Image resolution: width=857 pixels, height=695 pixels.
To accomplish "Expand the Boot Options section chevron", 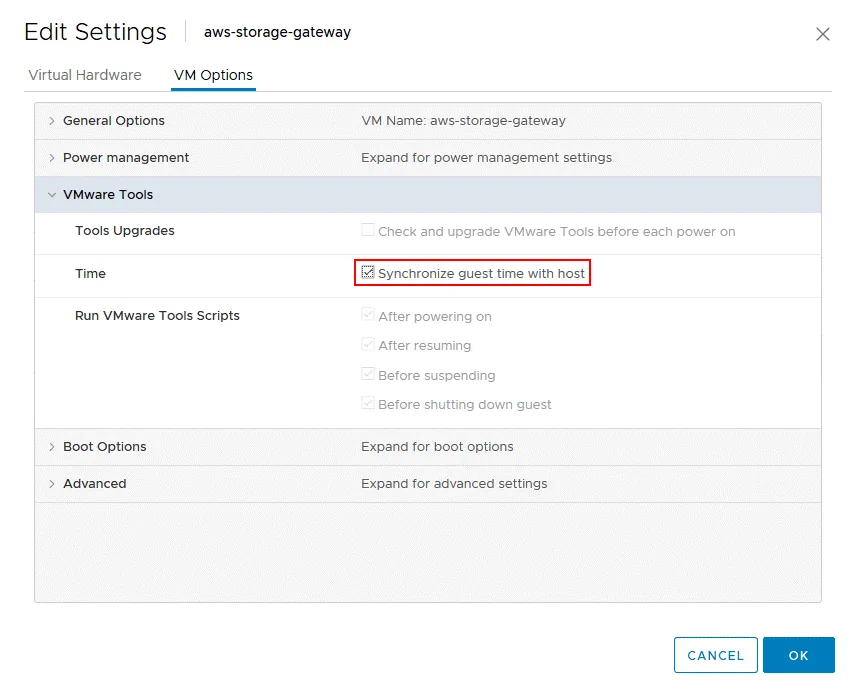I will pyautogui.click(x=52, y=447).
